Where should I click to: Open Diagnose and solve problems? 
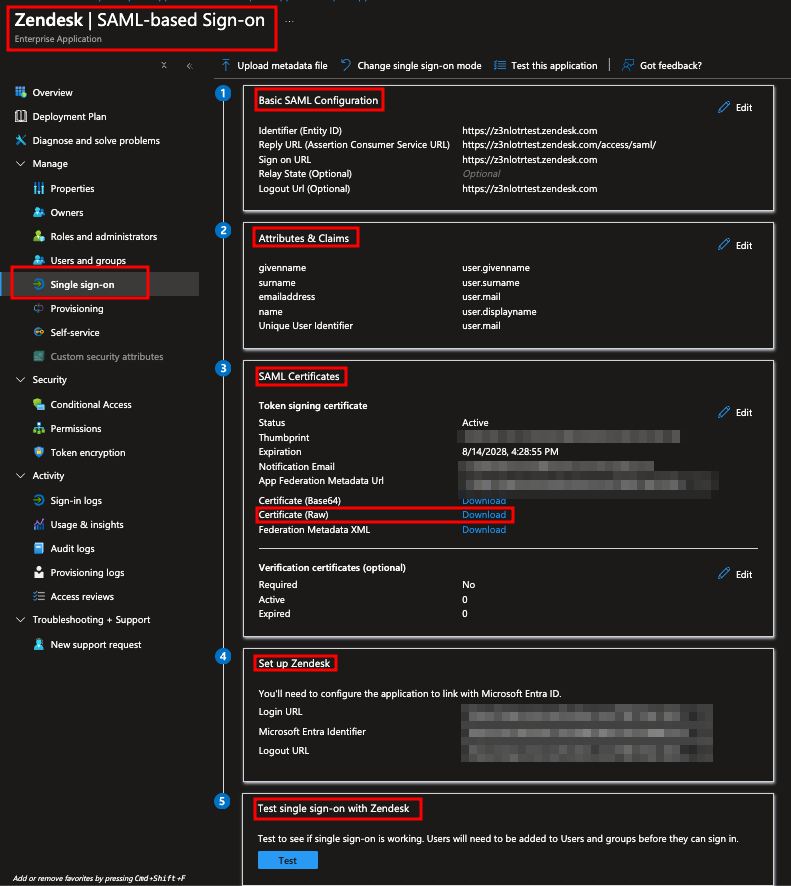pos(96,140)
